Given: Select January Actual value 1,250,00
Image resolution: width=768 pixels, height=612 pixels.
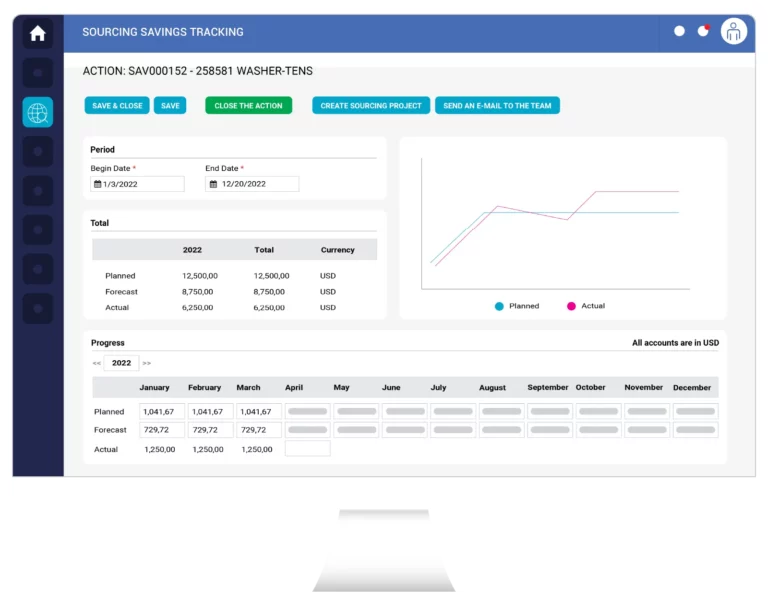Looking at the screenshot, I should [160, 449].
